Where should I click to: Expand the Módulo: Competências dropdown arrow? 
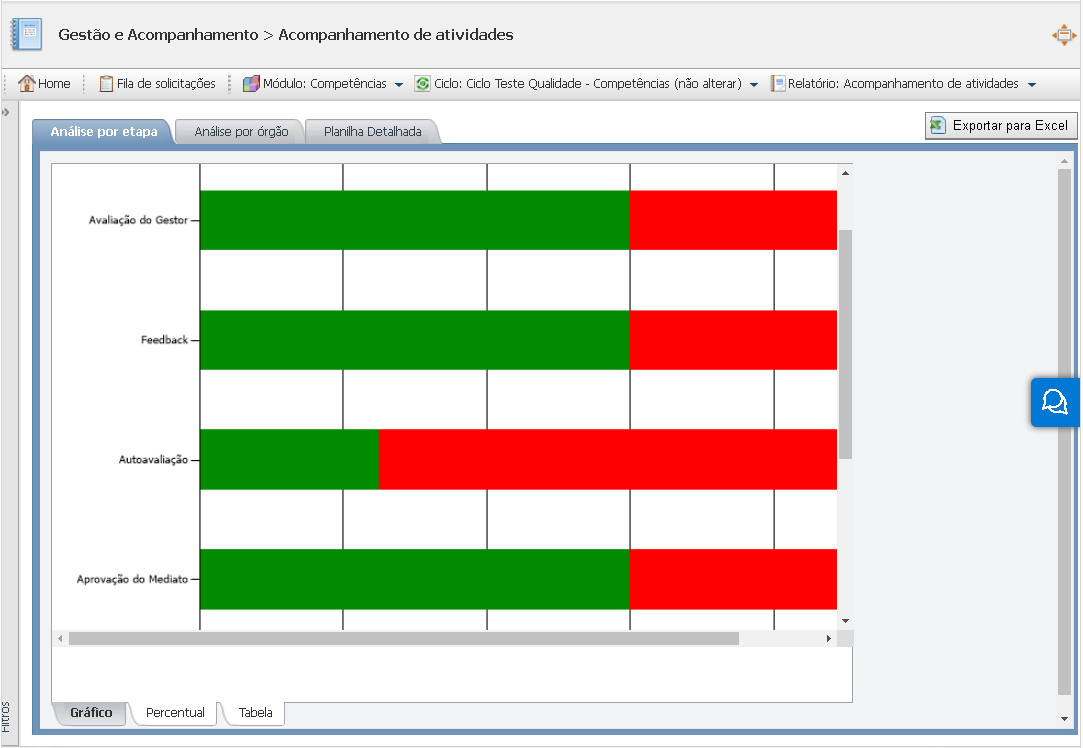[399, 85]
